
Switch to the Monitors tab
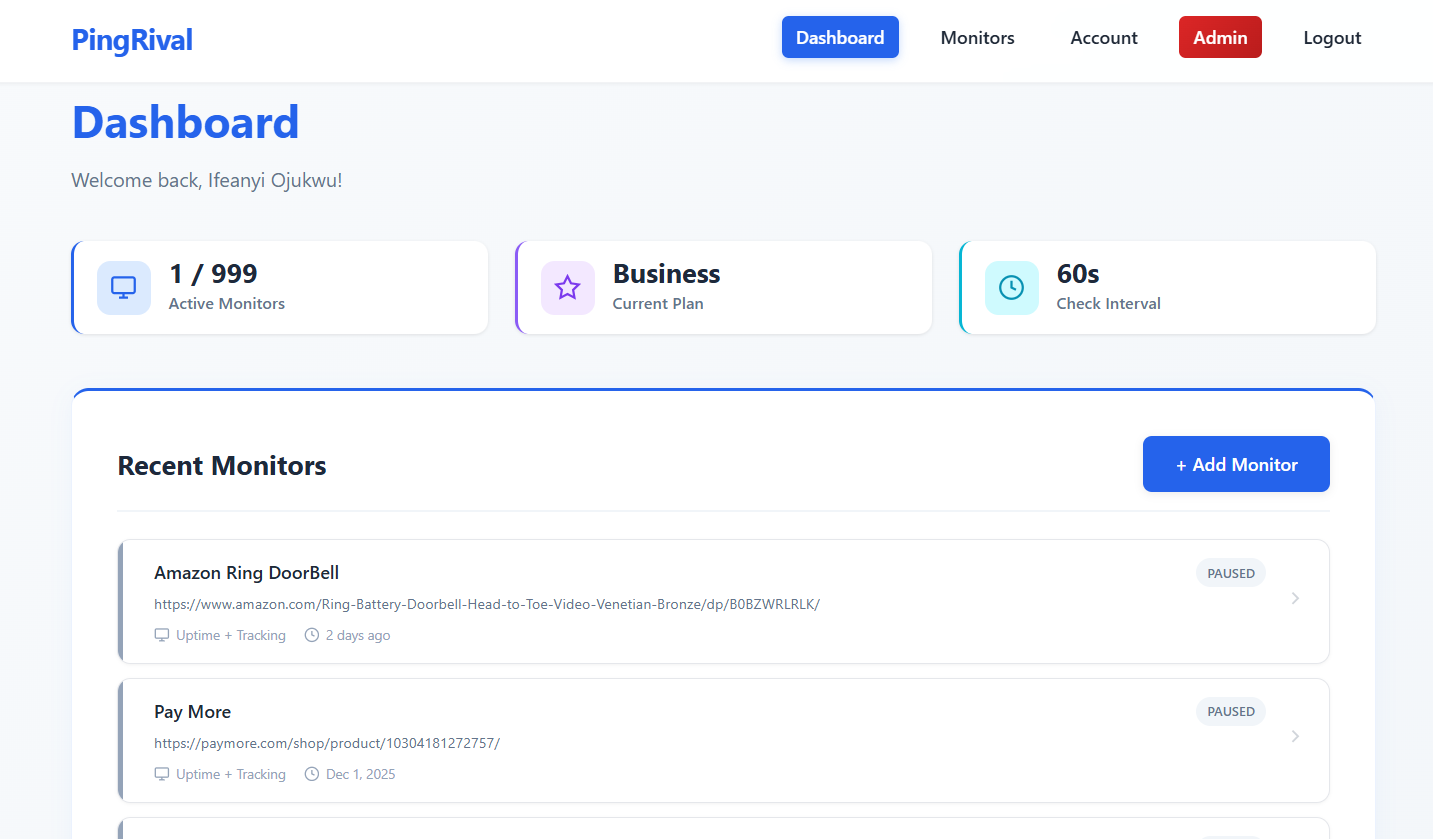[977, 37]
